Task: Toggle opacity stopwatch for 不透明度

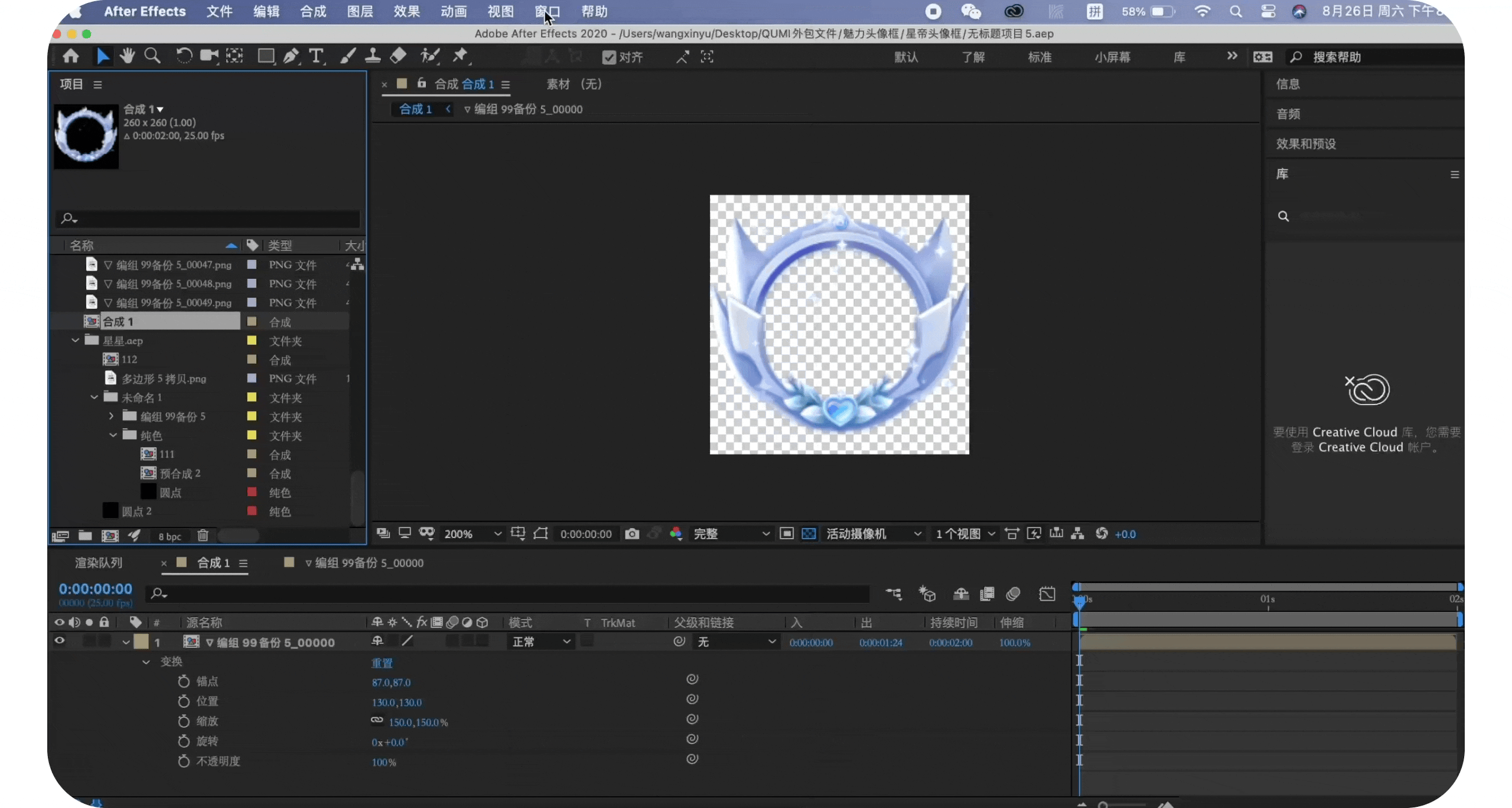Action: (x=184, y=761)
